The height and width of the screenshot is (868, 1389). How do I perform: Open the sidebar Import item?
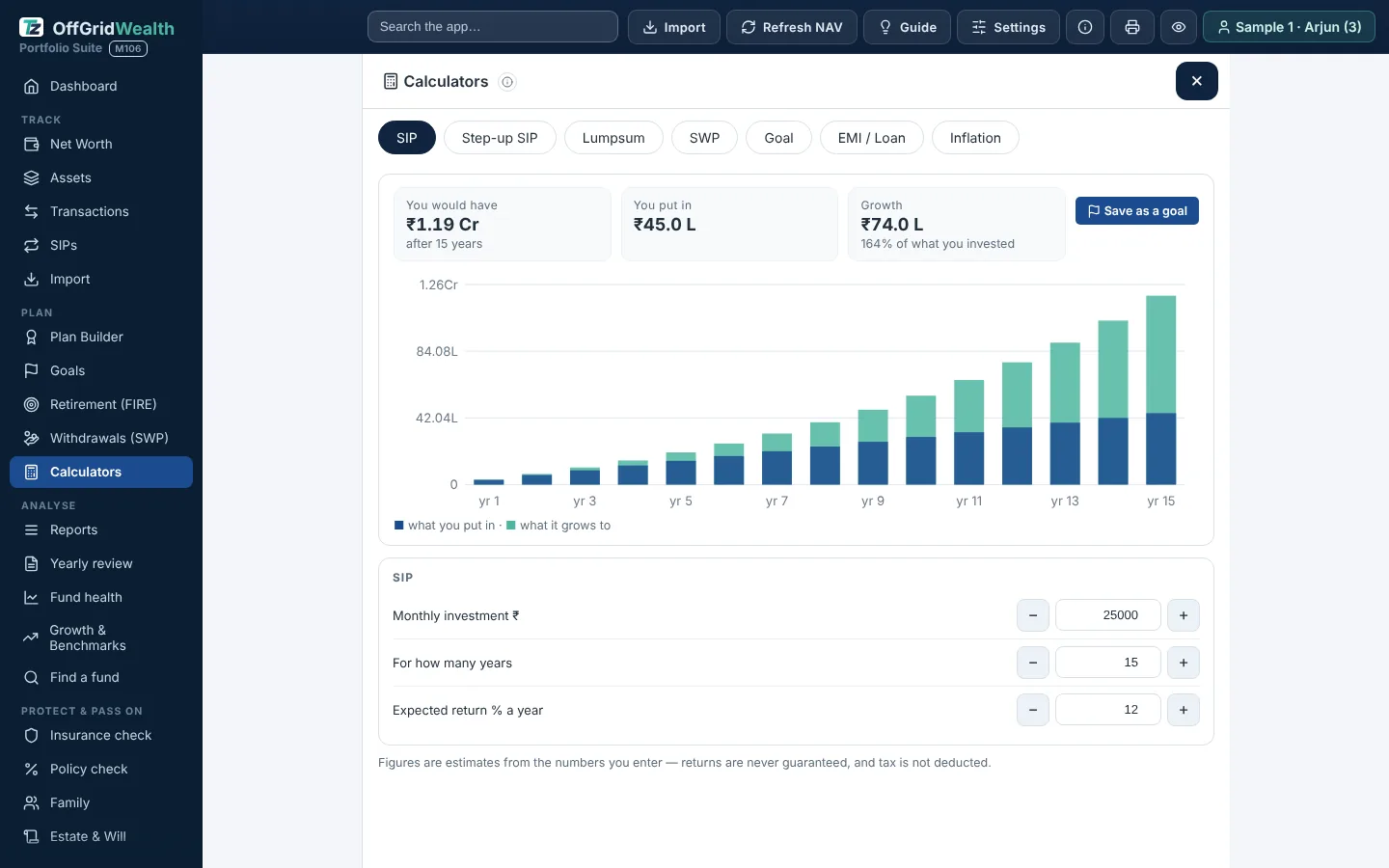pos(101,279)
